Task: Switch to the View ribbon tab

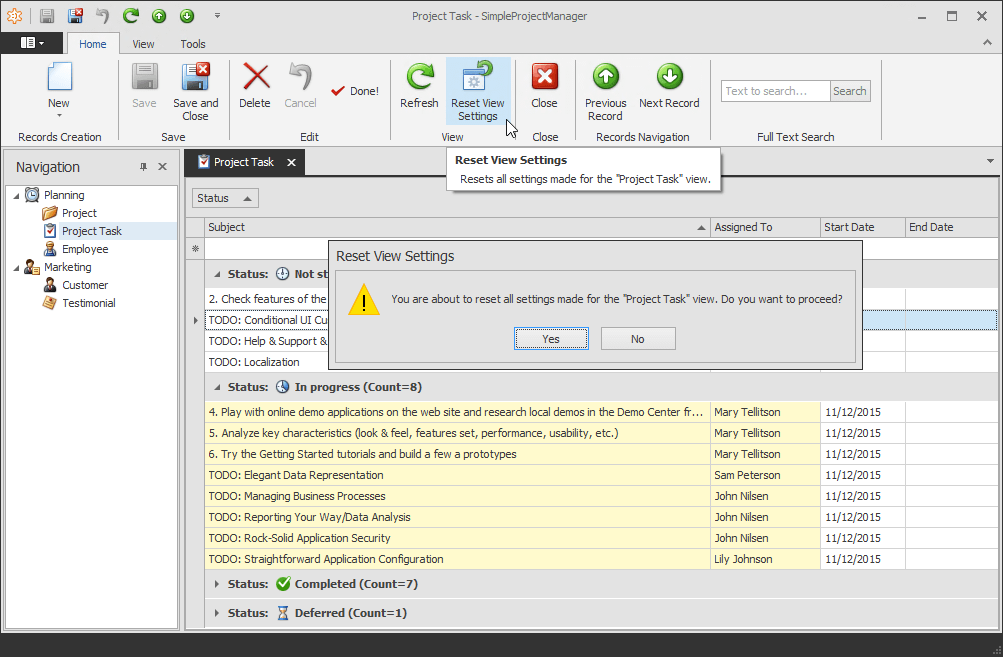Action: 143,44
